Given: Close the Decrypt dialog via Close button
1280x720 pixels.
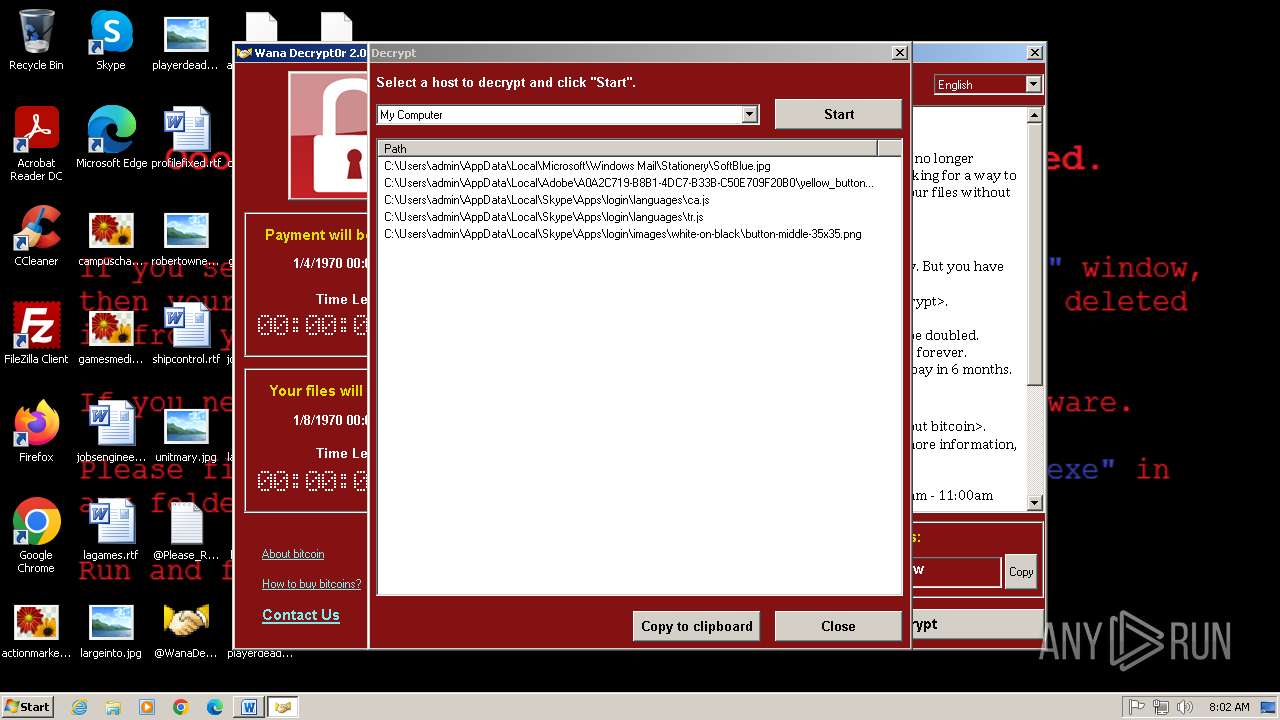Looking at the screenshot, I should 838,626.
